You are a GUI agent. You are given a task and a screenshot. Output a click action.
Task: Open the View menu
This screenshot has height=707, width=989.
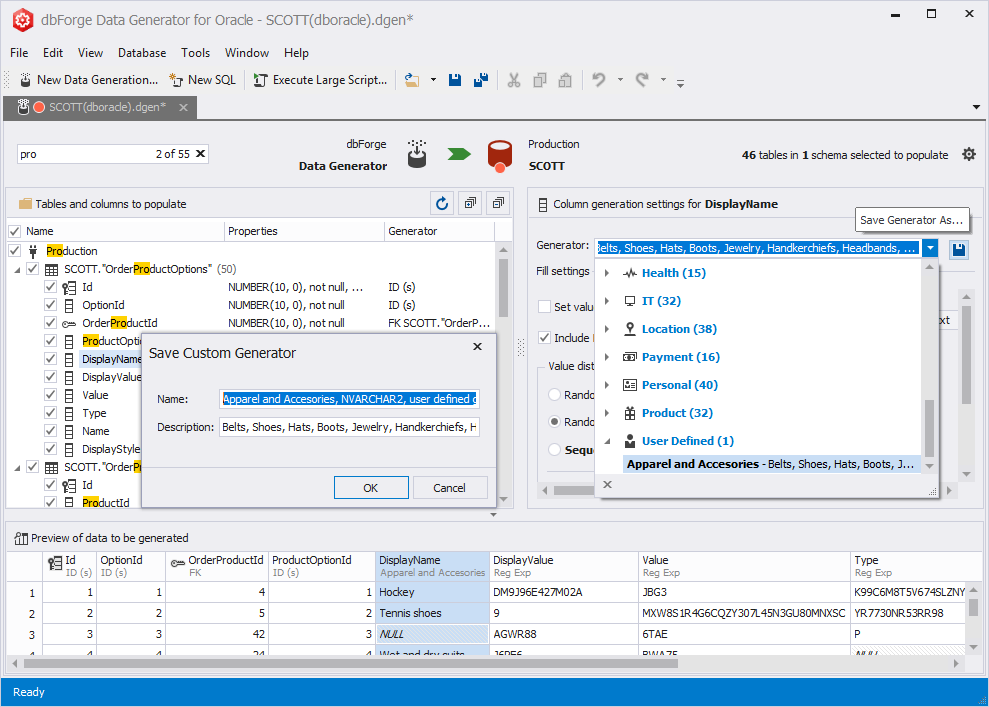(90, 53)
